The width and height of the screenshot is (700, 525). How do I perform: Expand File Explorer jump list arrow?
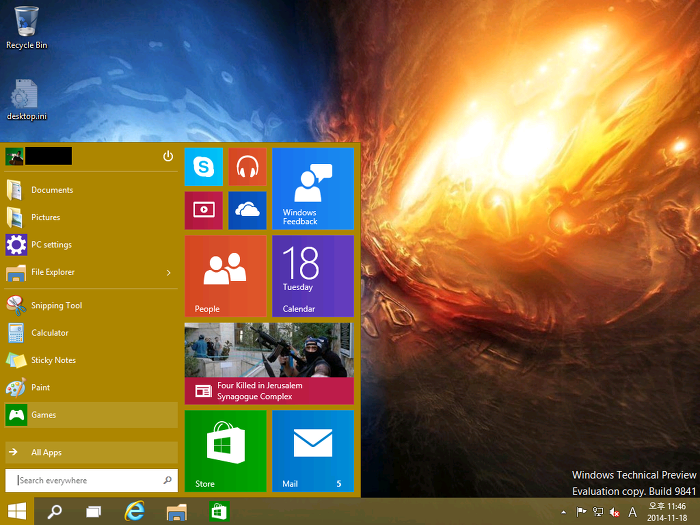point(168,272)
